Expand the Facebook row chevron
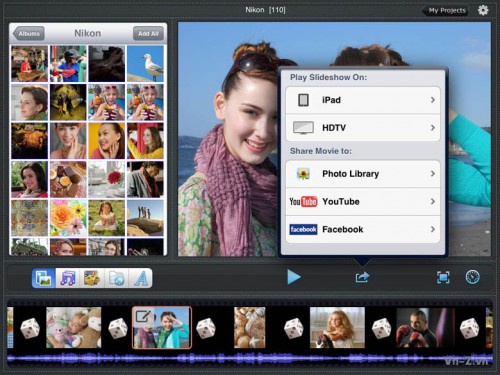The width and height of the screenshot is (500, 375). tap(433, 229)
